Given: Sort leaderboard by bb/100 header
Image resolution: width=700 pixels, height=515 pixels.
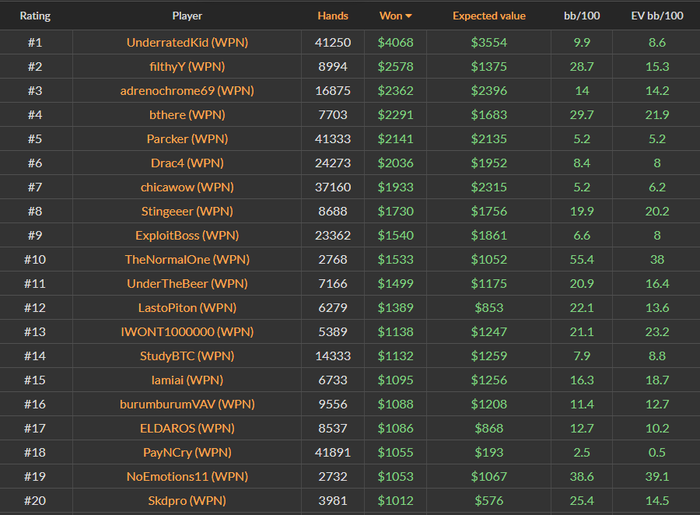Looking at the screenshot, I should click(x=582, y=16).
